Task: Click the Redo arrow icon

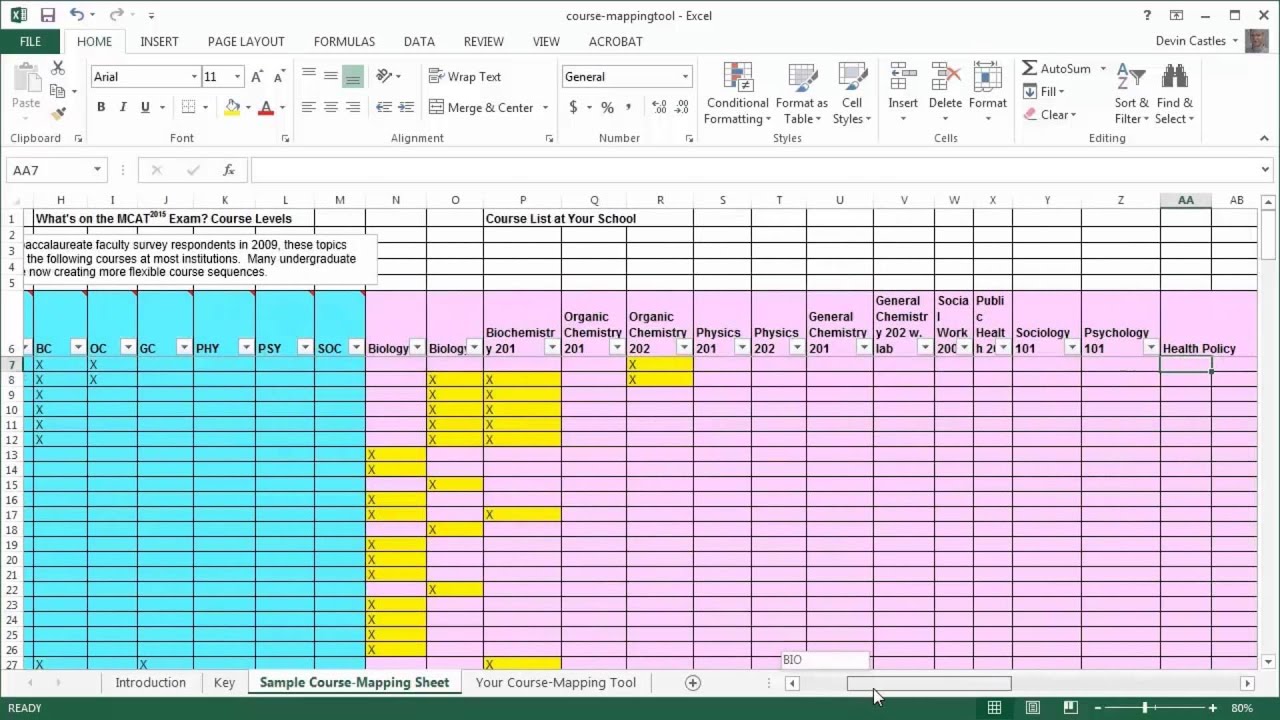Action: point(116,15)
